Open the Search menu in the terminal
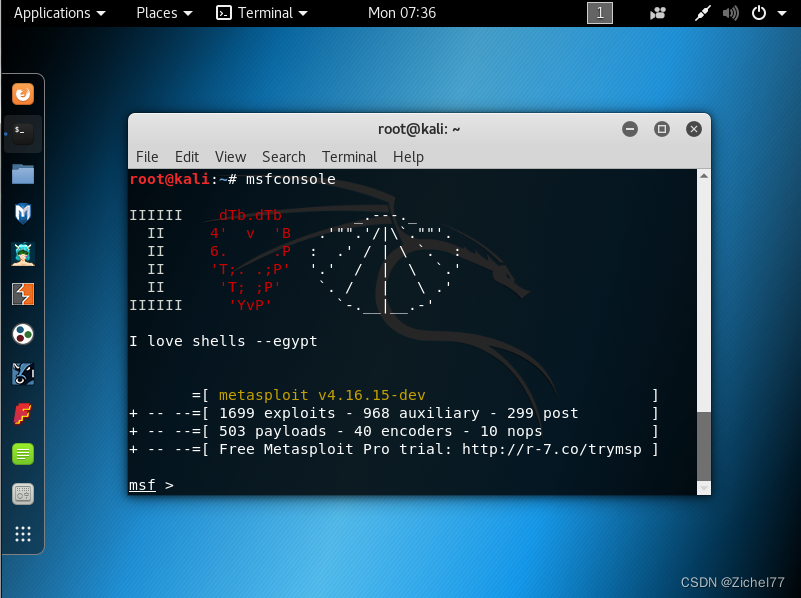801x598 pixels. [x=283, y=157]
